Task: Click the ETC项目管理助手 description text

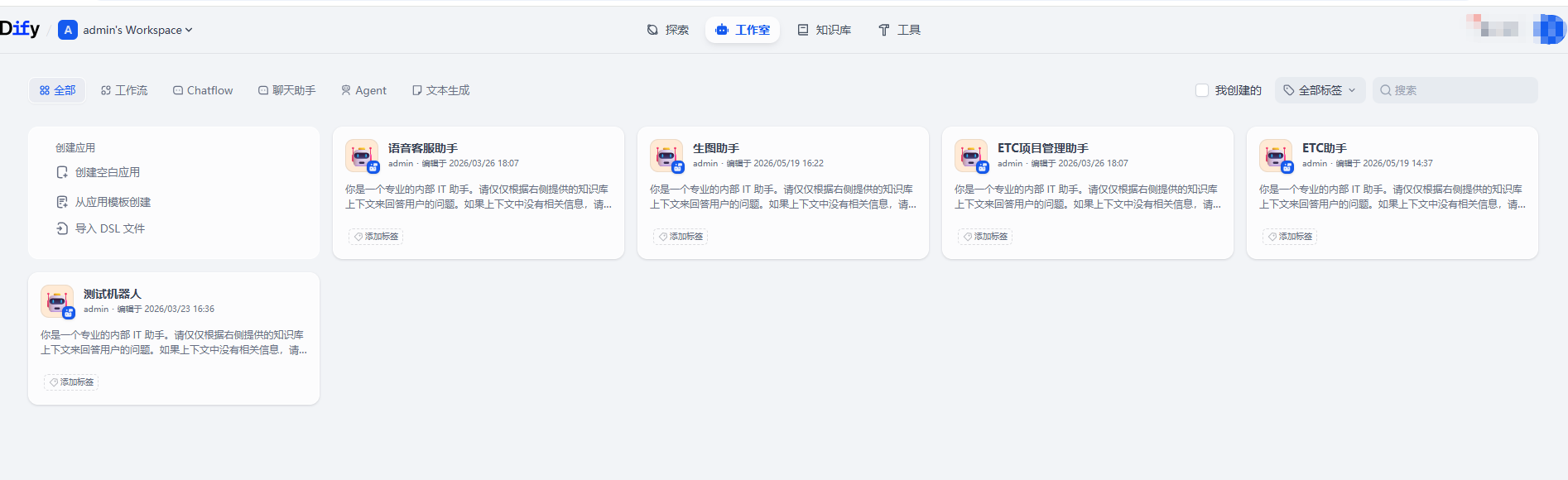Action: coord(1088,197)
